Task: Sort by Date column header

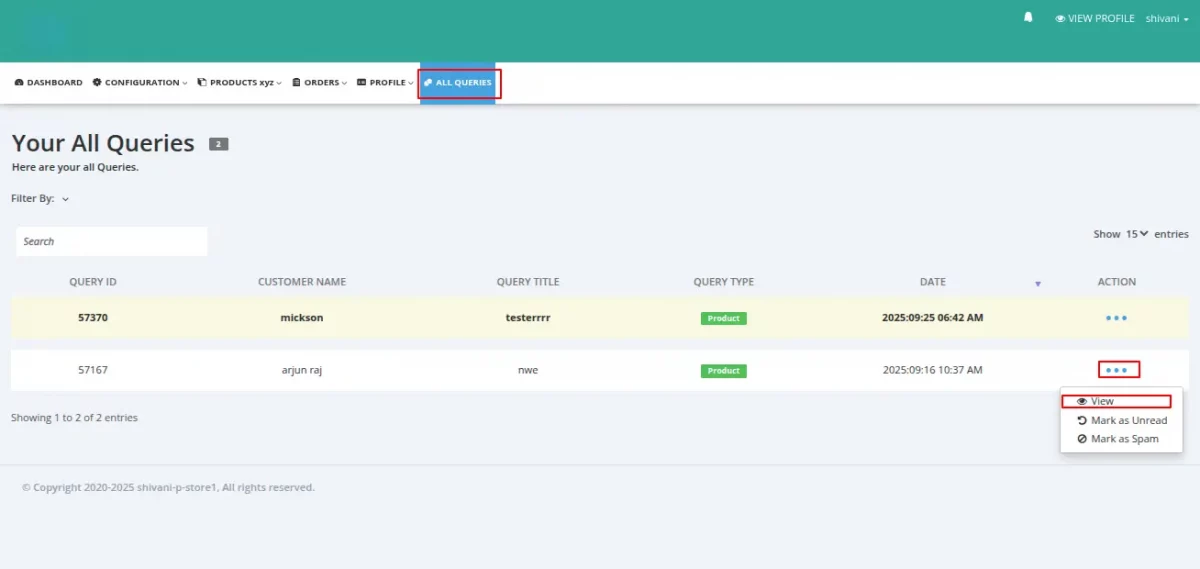Action: 933,282
